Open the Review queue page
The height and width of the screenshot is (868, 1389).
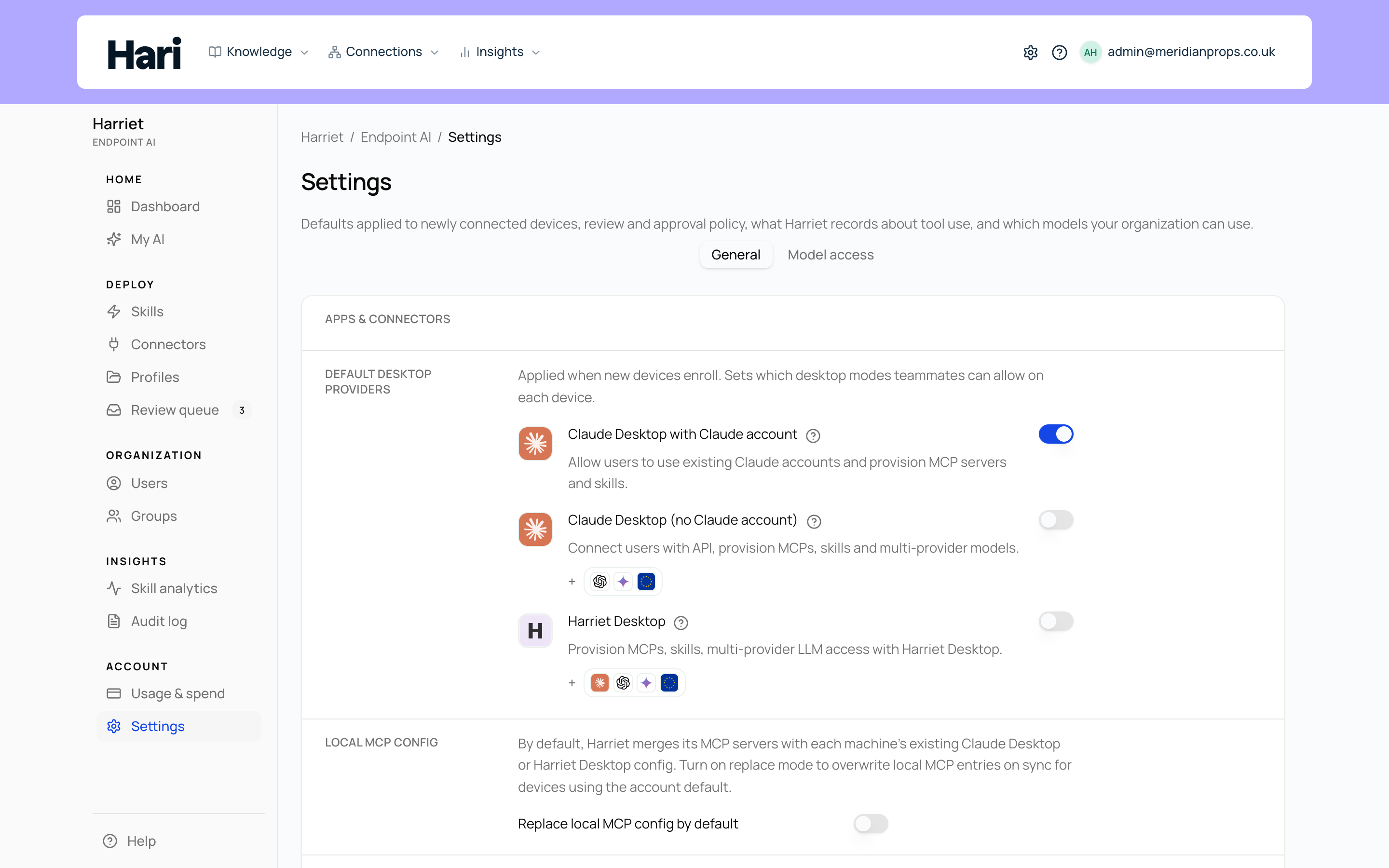179,410
